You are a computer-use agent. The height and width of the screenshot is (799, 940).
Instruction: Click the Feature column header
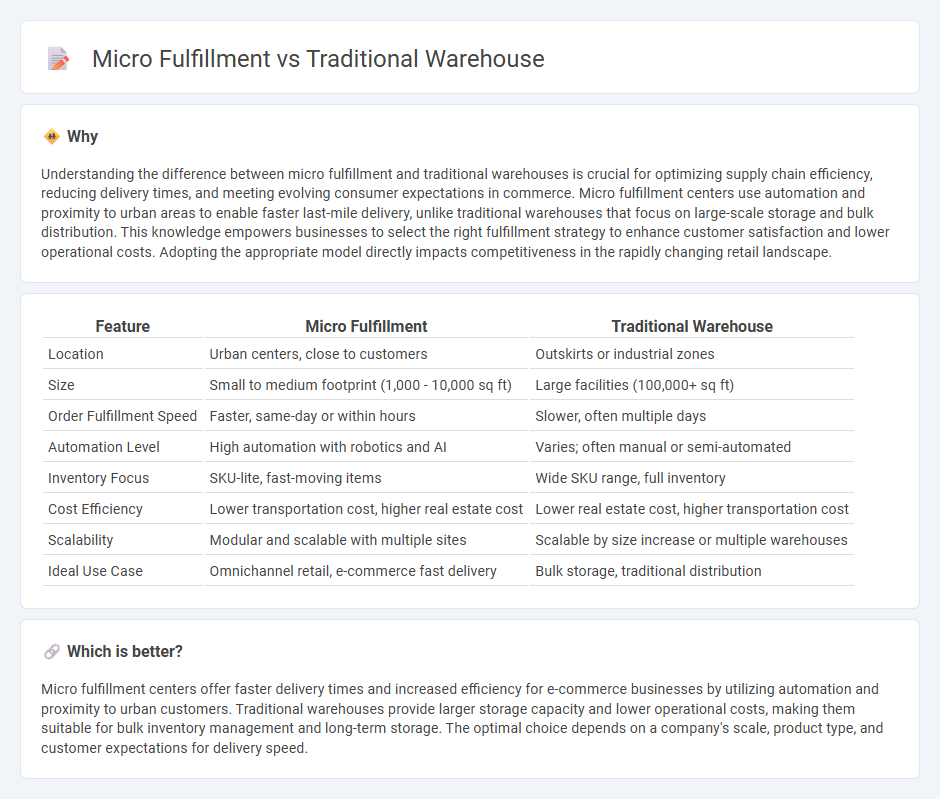click(x=122, y=326)
